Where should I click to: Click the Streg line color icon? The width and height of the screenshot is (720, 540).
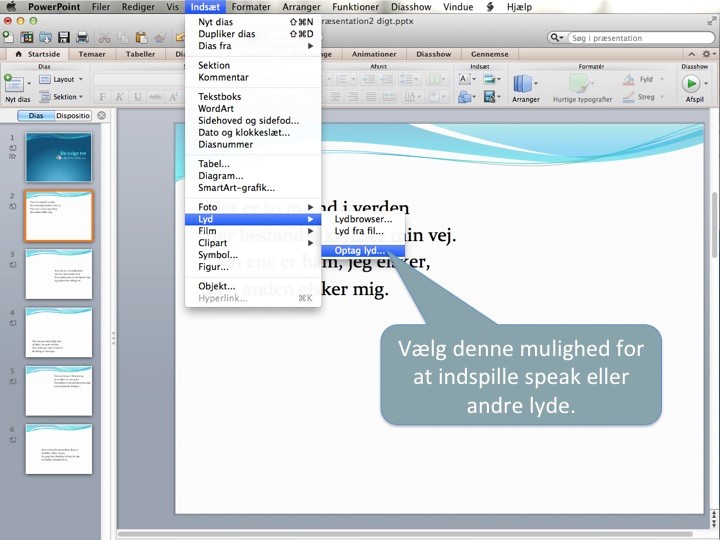[x=629, y=97]
